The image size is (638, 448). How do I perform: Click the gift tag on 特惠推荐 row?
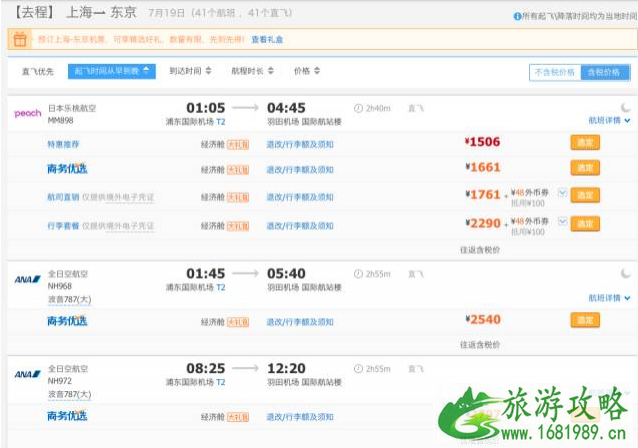[238, 145]
